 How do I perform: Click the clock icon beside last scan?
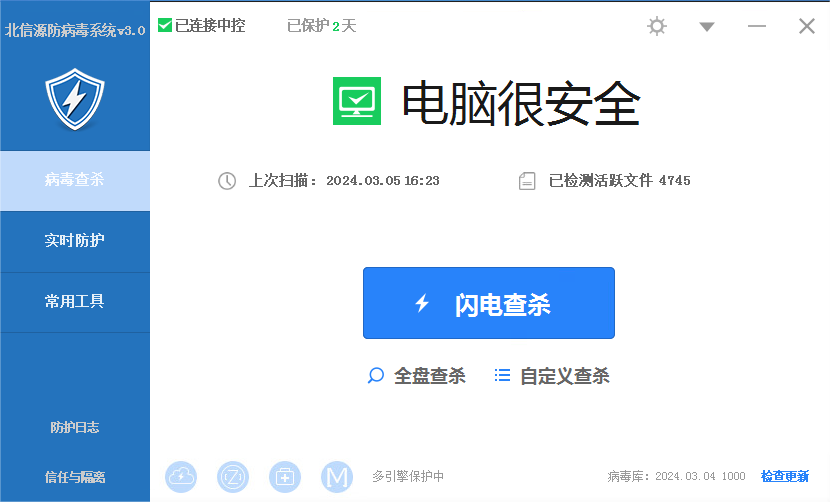pyautogui.click(x=227, y=181)
